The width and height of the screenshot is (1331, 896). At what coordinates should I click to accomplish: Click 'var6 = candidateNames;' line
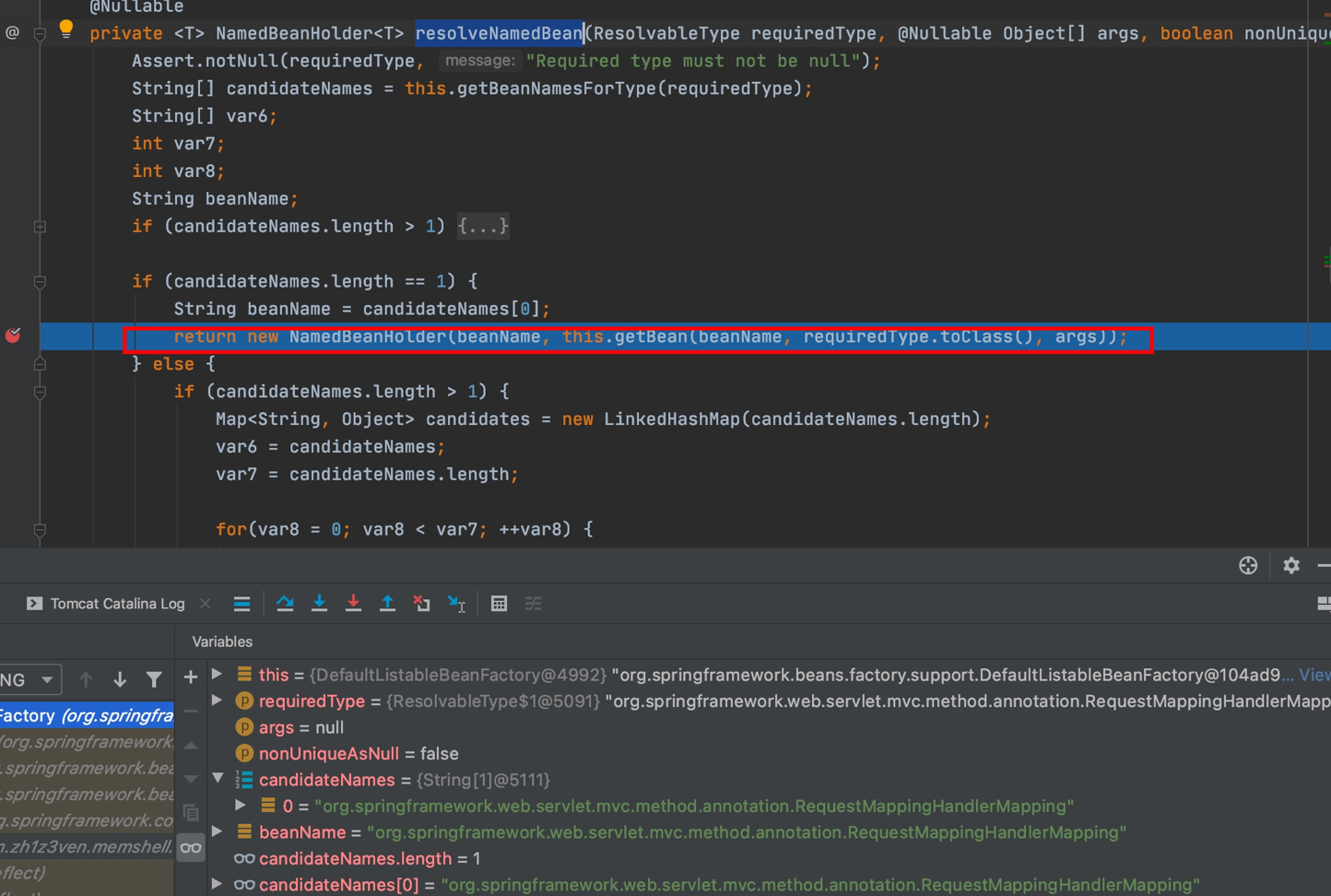pyautogui.click(x=330, y=447)
